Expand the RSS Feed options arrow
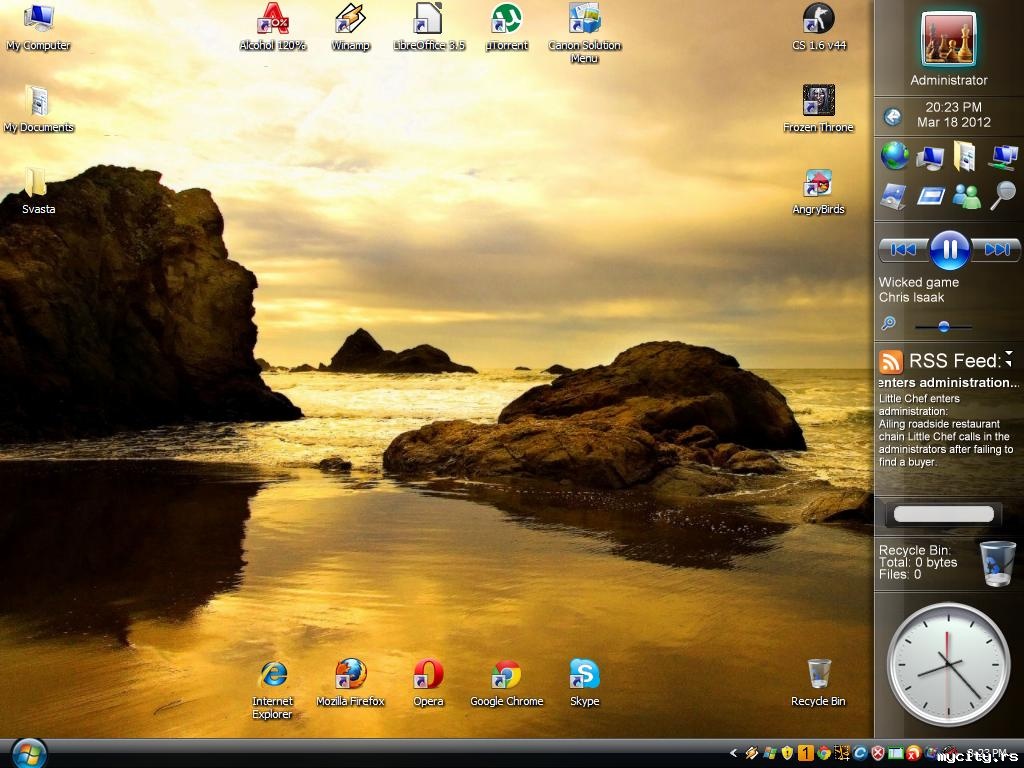This screenshot has width=1024, height=768. click(x=1010, y=356)
